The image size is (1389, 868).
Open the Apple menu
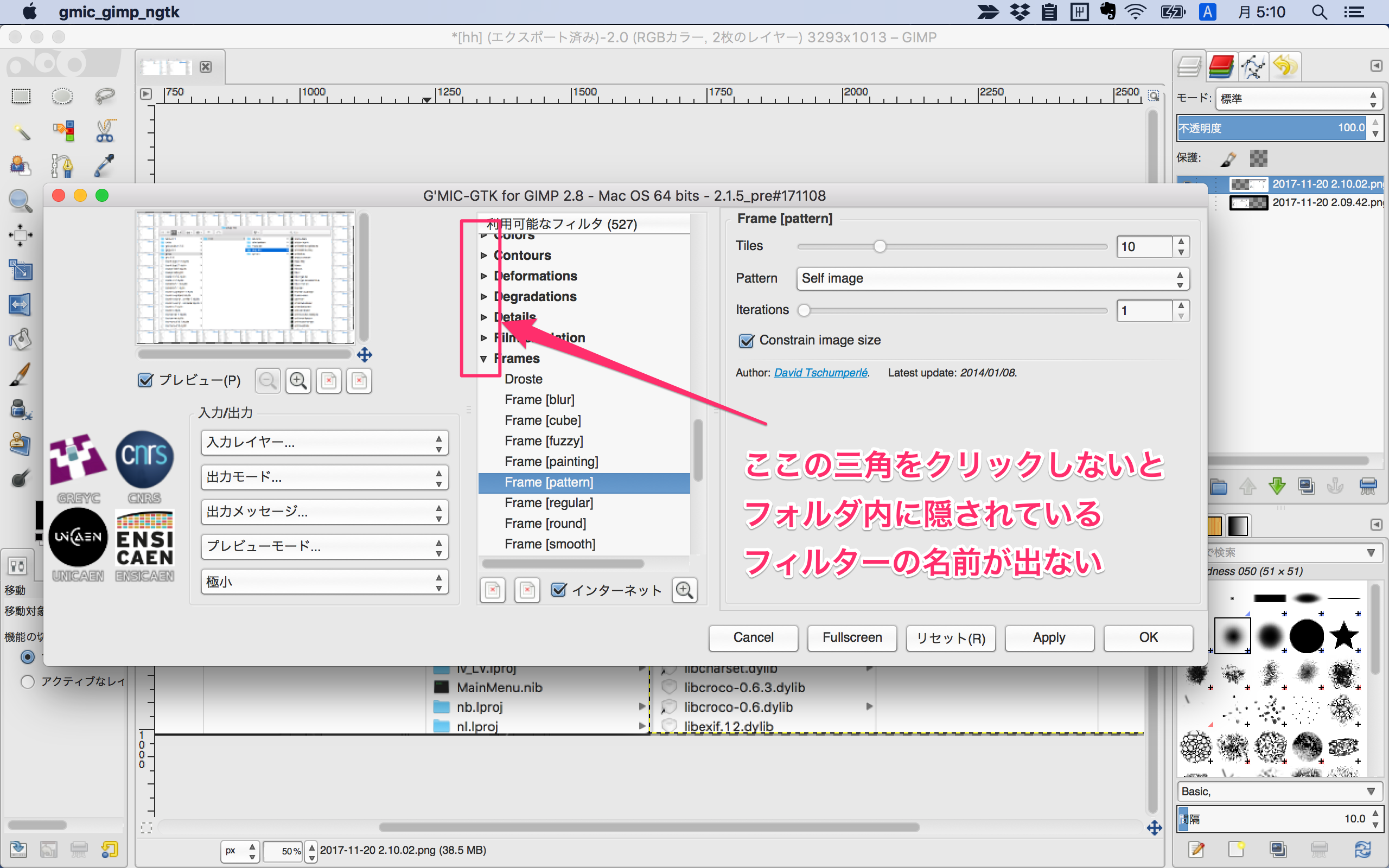coord(29,12)
